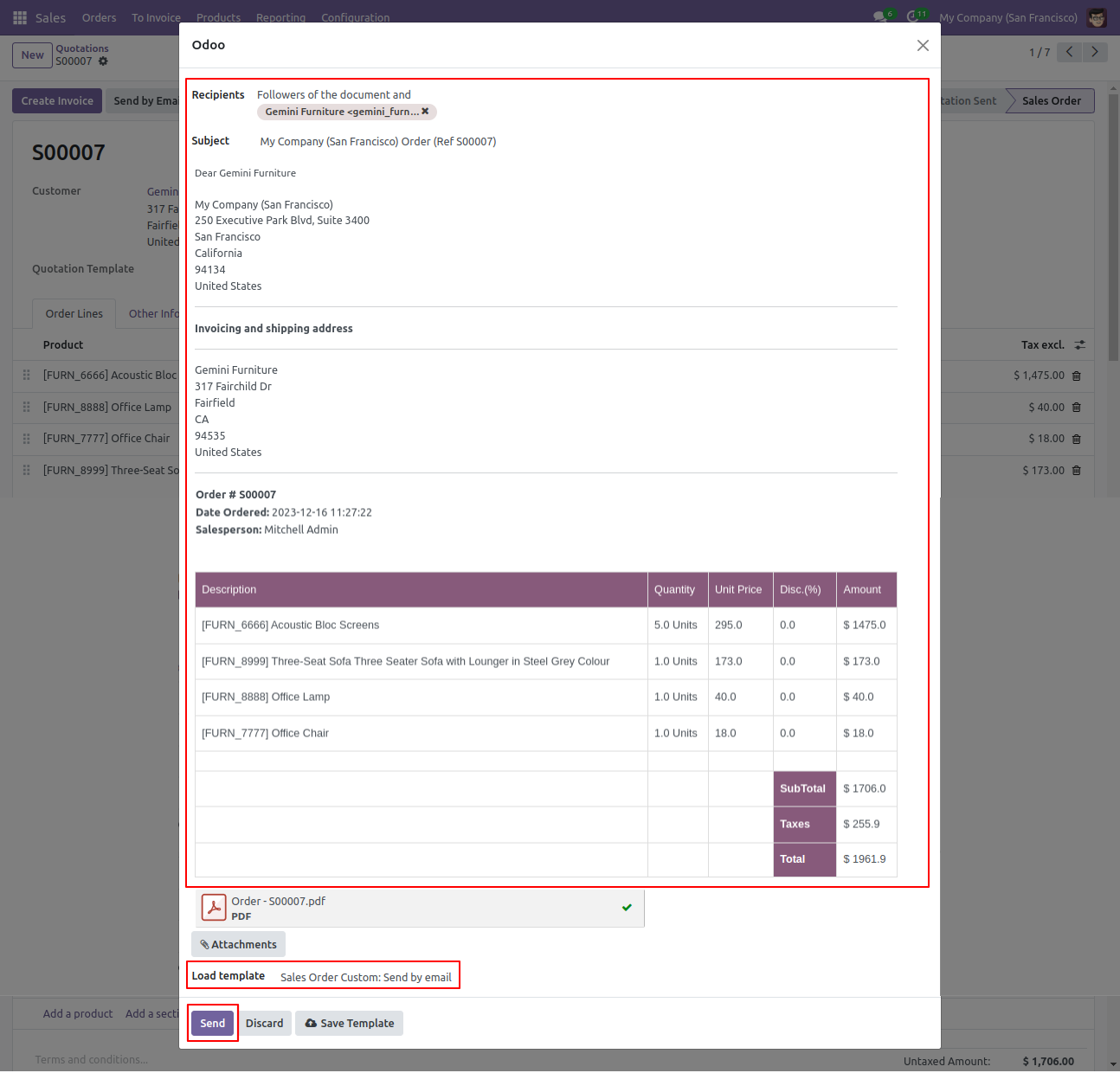Click the [FURN_6666] Acoustic Bloc Screens email row

point(545,625)
